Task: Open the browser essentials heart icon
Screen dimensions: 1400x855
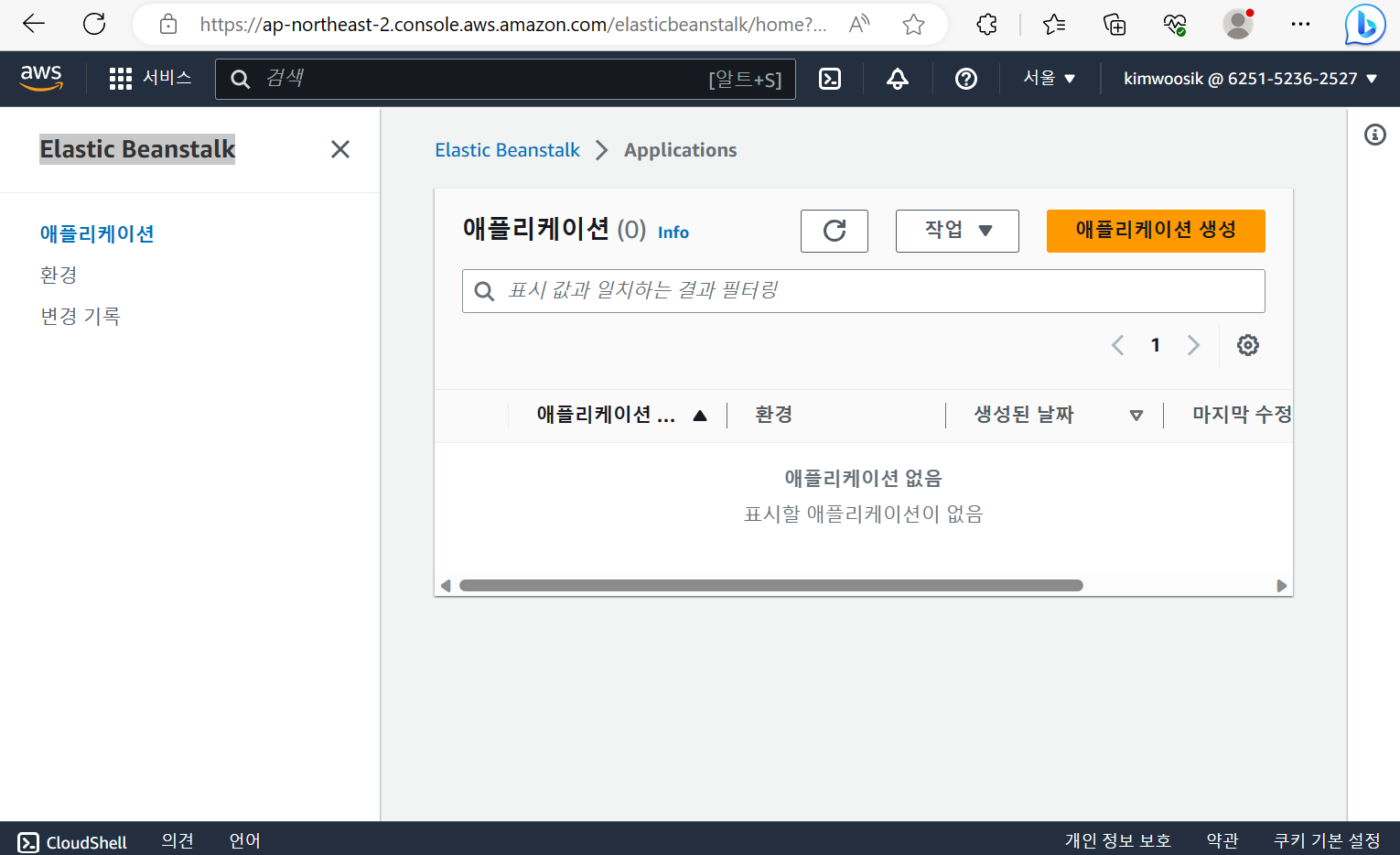Action: click(x=1175, y=25)
